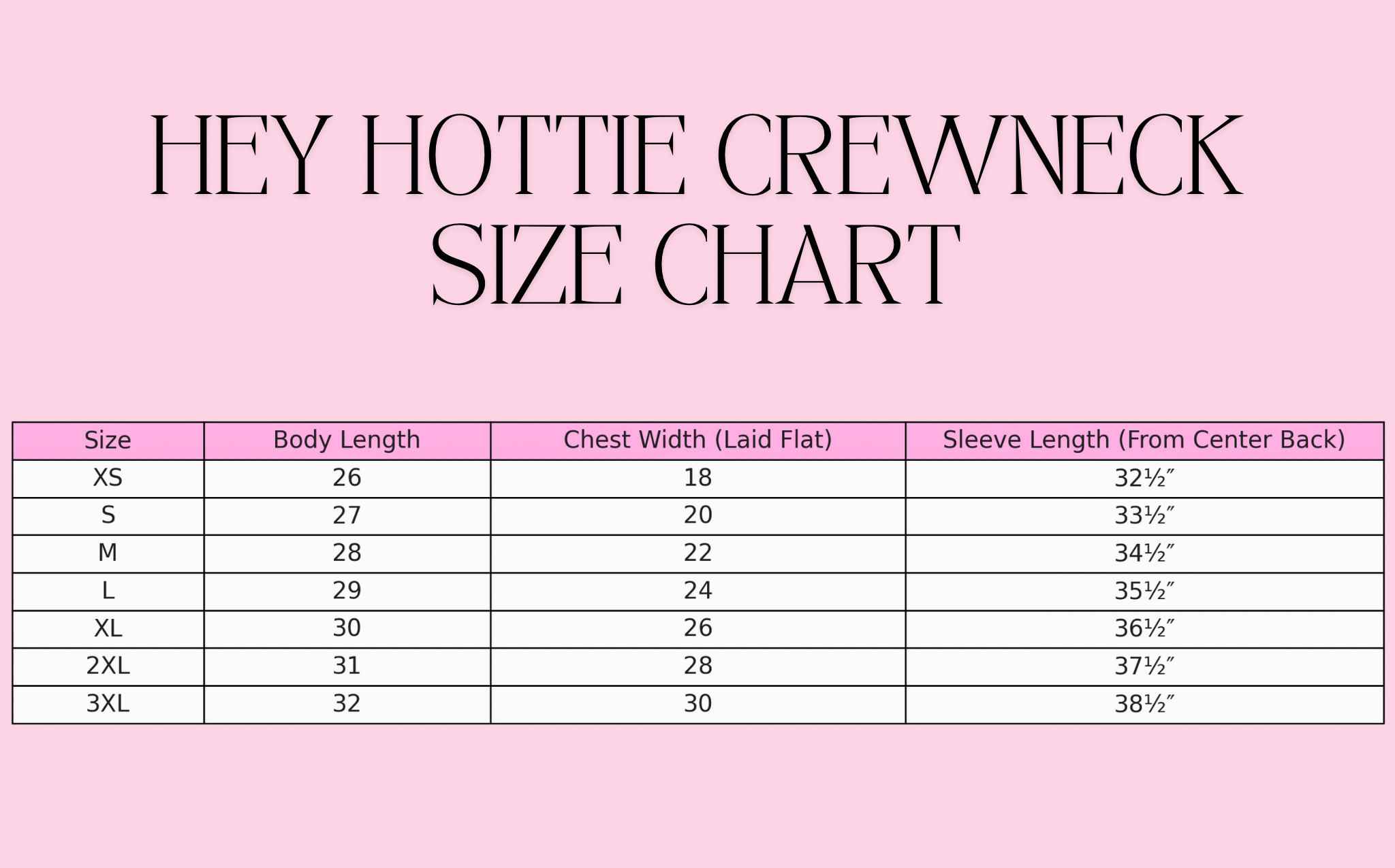
Task: Click the XS body length cell 26
Action: pyautogui.click(x=347, y=479)
